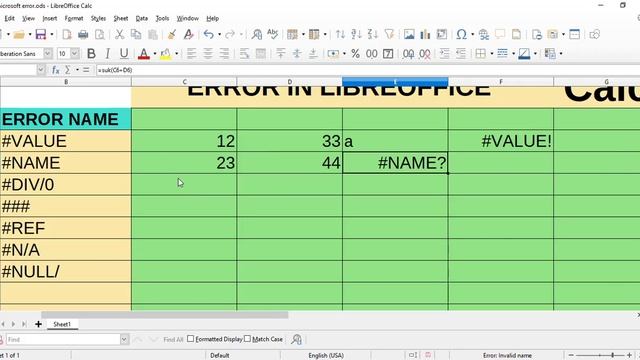Open the Data menu
The image size is (640, 360).
142,18
